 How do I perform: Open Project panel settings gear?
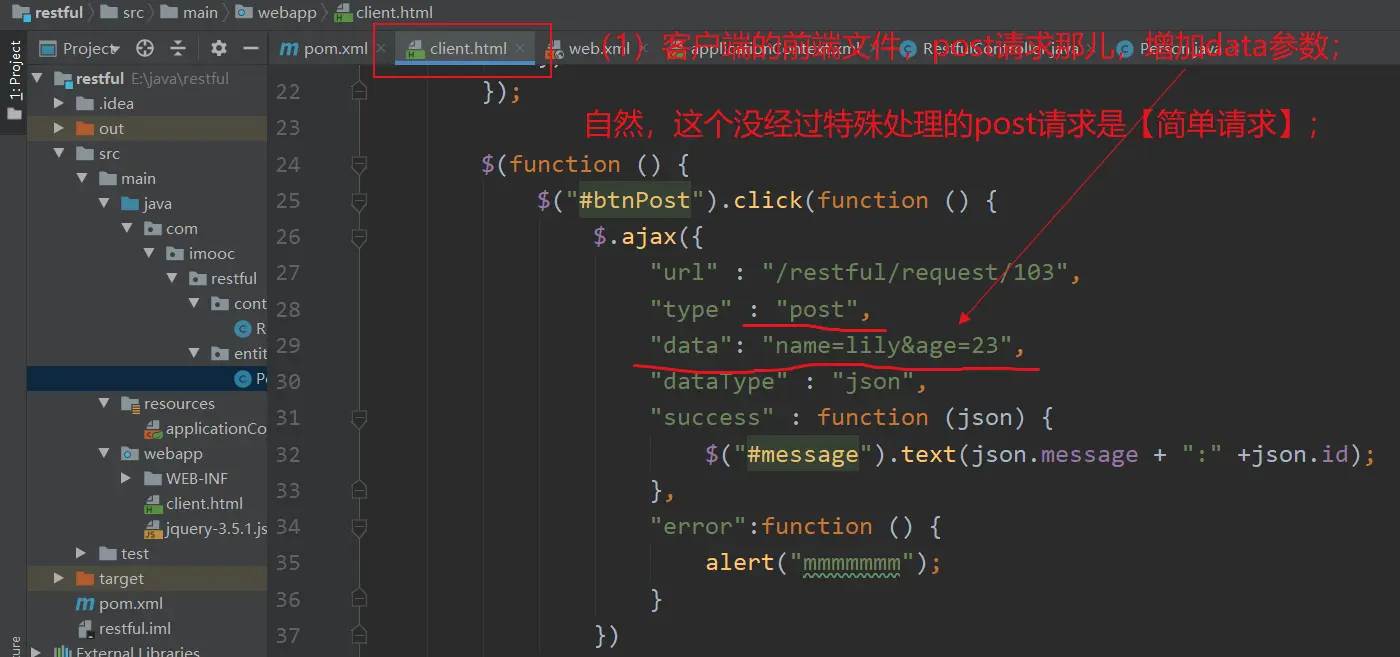tap(219, 48)
